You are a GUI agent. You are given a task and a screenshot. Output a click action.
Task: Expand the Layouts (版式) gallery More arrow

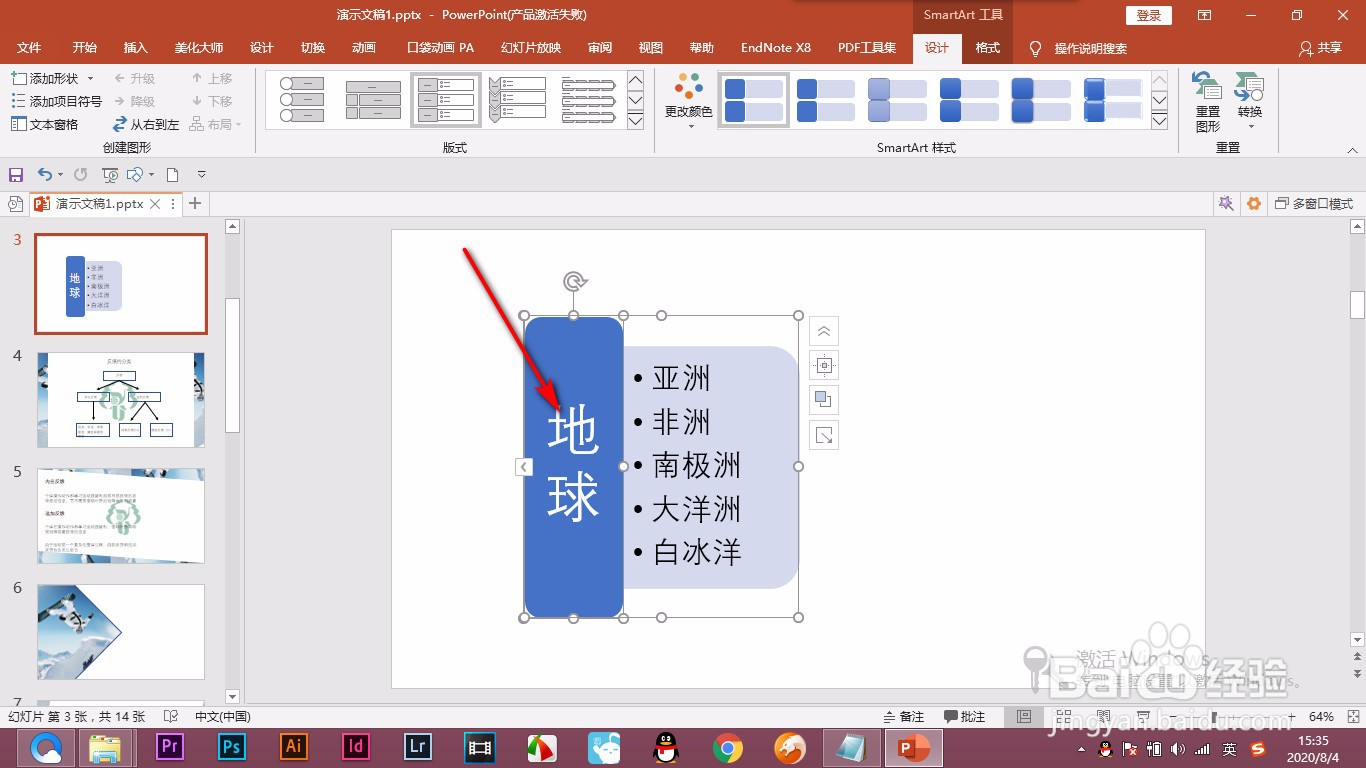(635, 121)
